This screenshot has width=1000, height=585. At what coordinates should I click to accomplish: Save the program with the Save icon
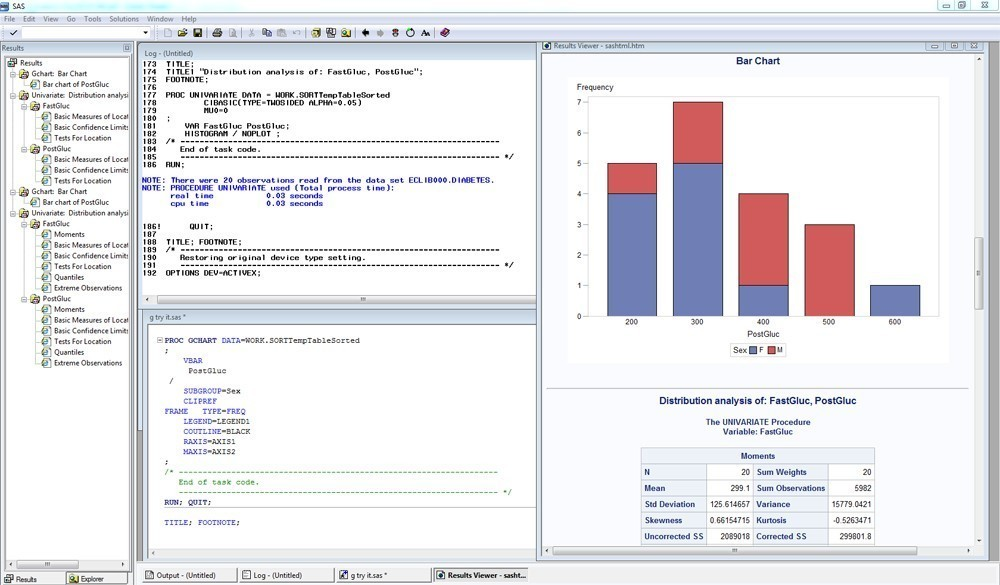[198, 32]
